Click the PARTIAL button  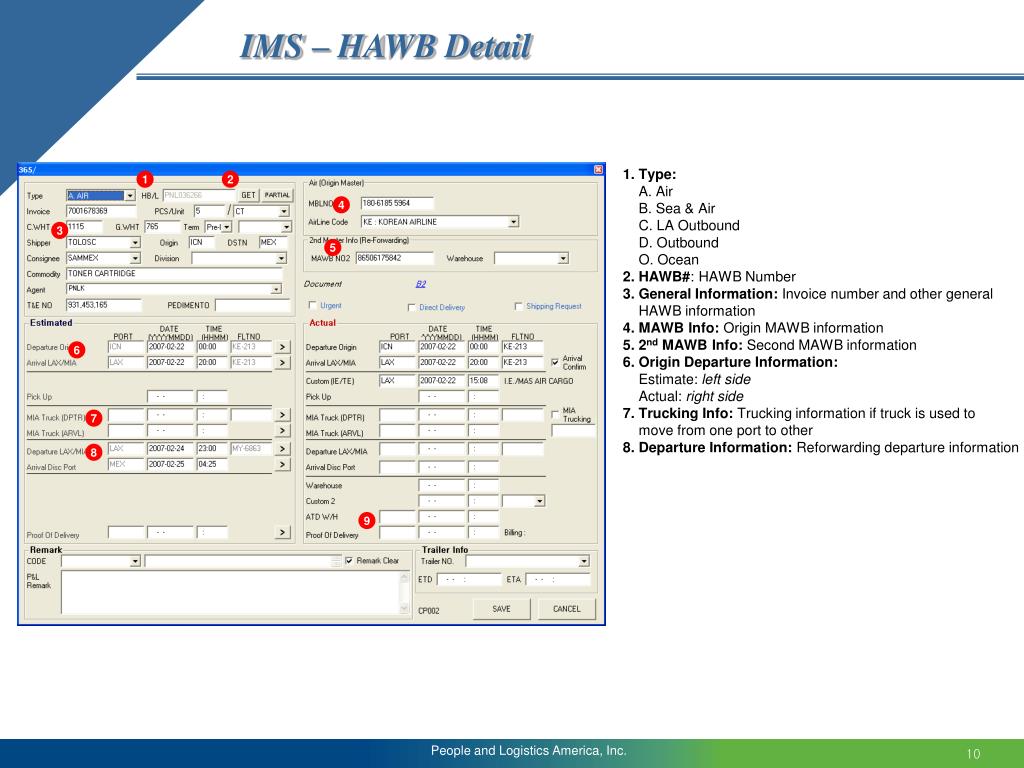277,195
